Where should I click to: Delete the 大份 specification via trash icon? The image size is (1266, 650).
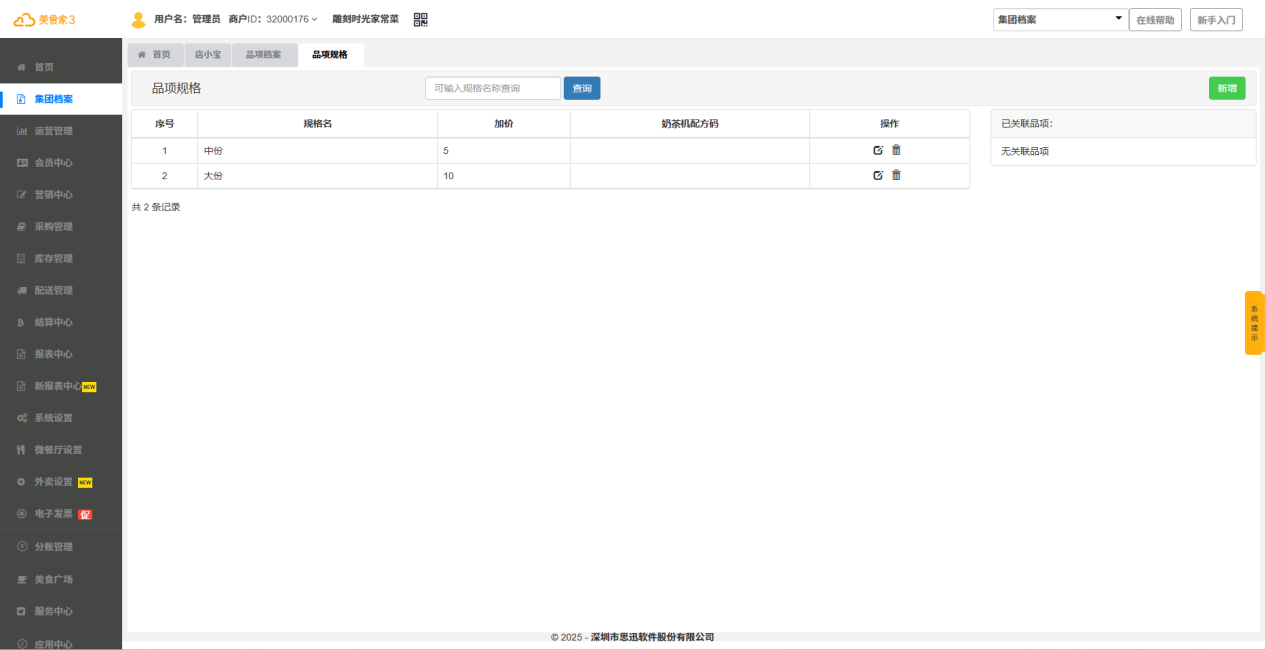pos(896,175)
